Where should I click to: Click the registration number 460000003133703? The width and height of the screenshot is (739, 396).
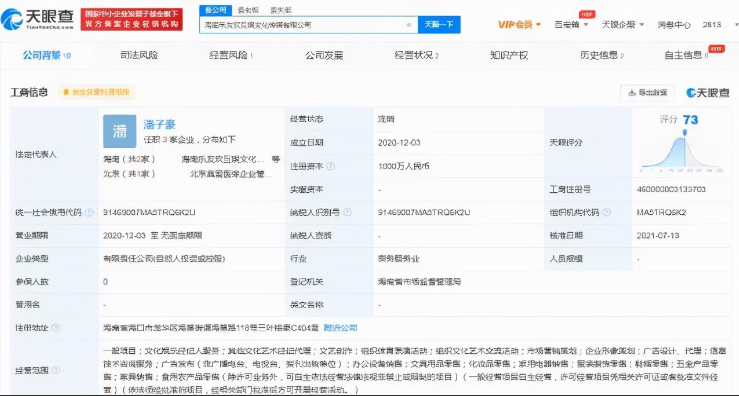click(671, 190)
